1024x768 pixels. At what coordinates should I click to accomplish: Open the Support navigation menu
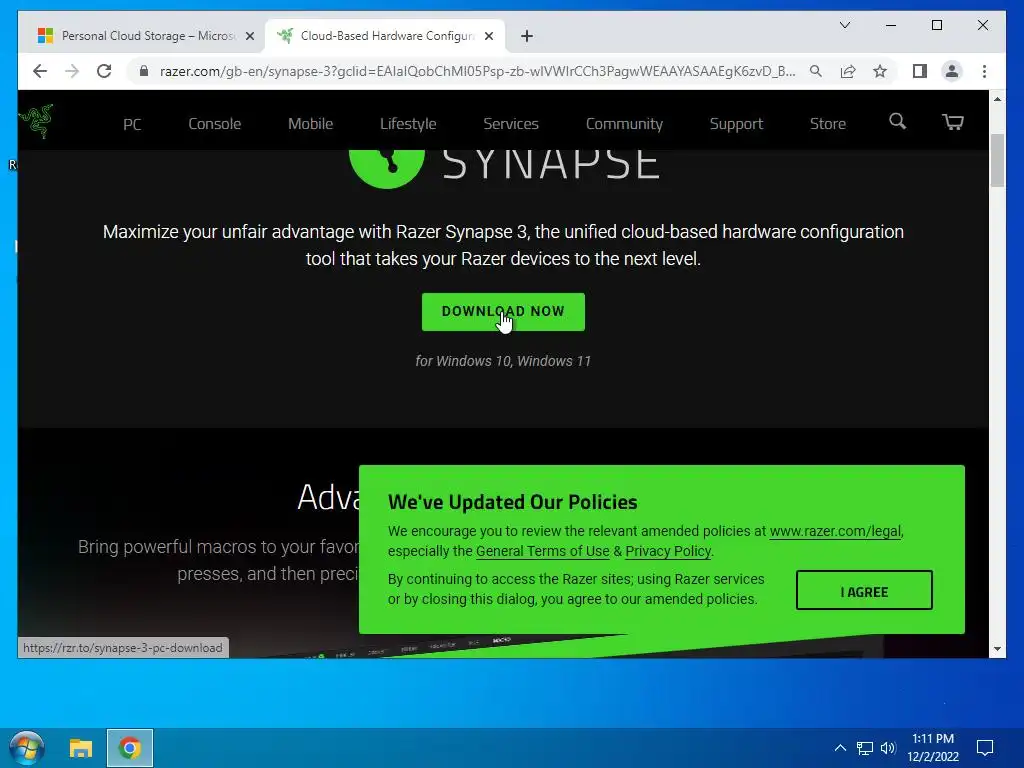tap(736, 124)
